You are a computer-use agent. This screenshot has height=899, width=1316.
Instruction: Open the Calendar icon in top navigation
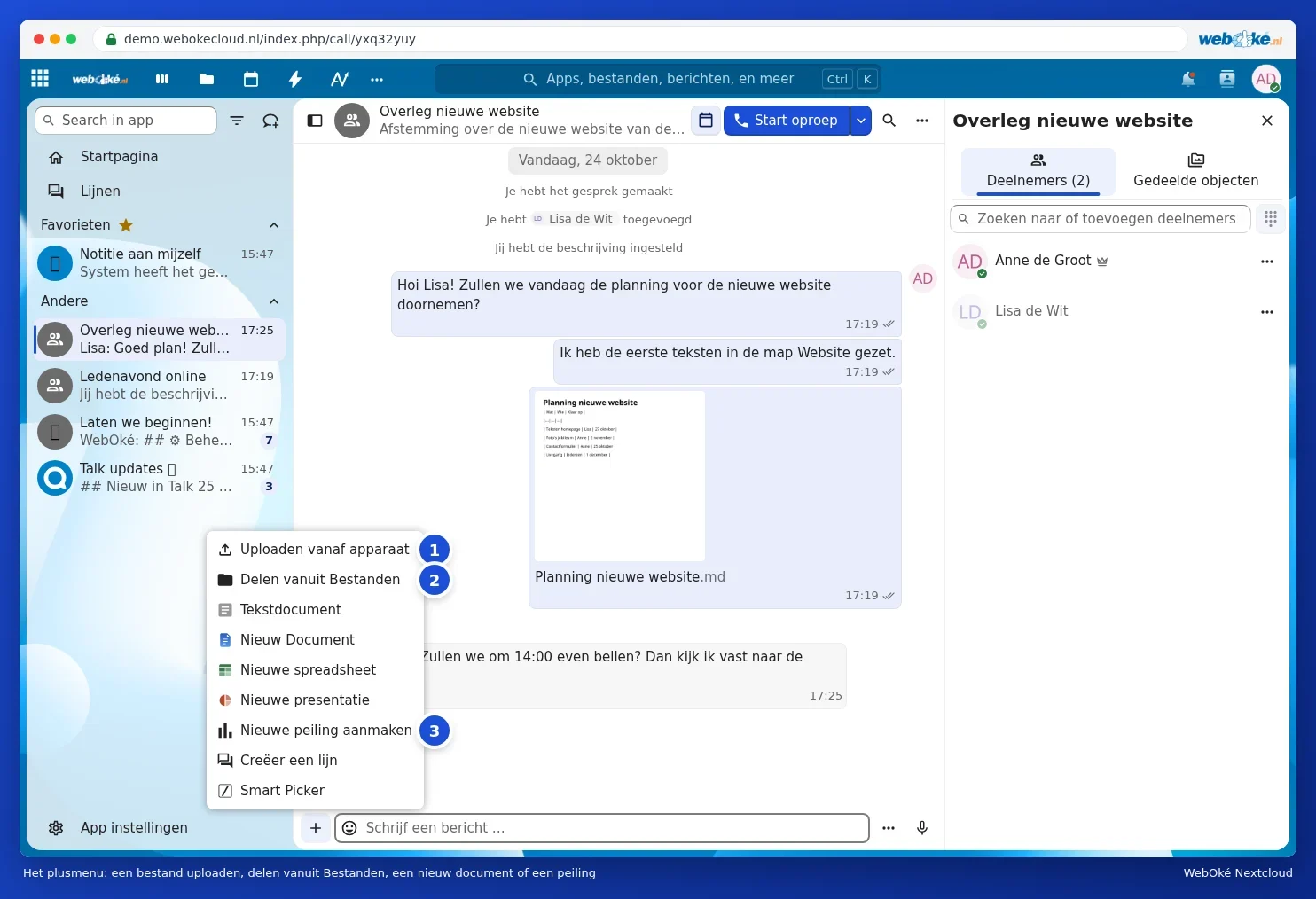coord(251,79)
